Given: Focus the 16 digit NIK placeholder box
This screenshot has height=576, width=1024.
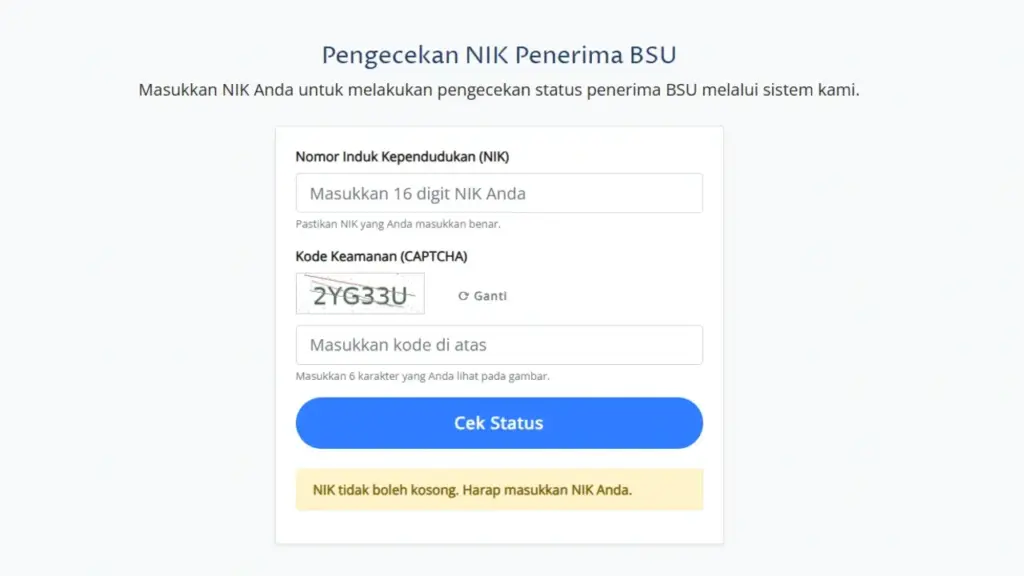Looking at the screenshot, I should pyautogui.click(x=498, y=193).
